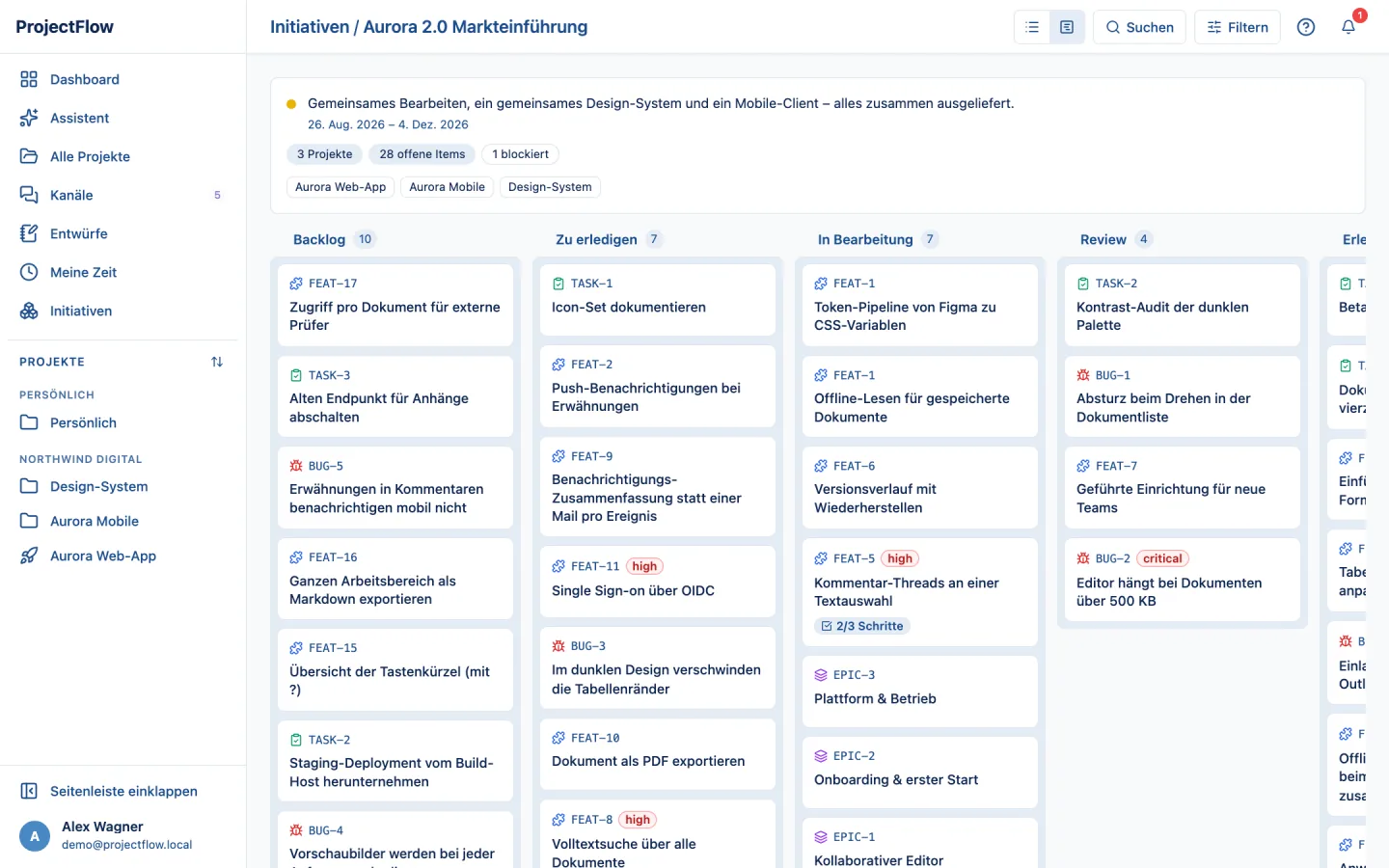The width and height of the screenshot is (1389, 868).
Task: Select the Aurora Web-App tag
Action: point(340,187)
